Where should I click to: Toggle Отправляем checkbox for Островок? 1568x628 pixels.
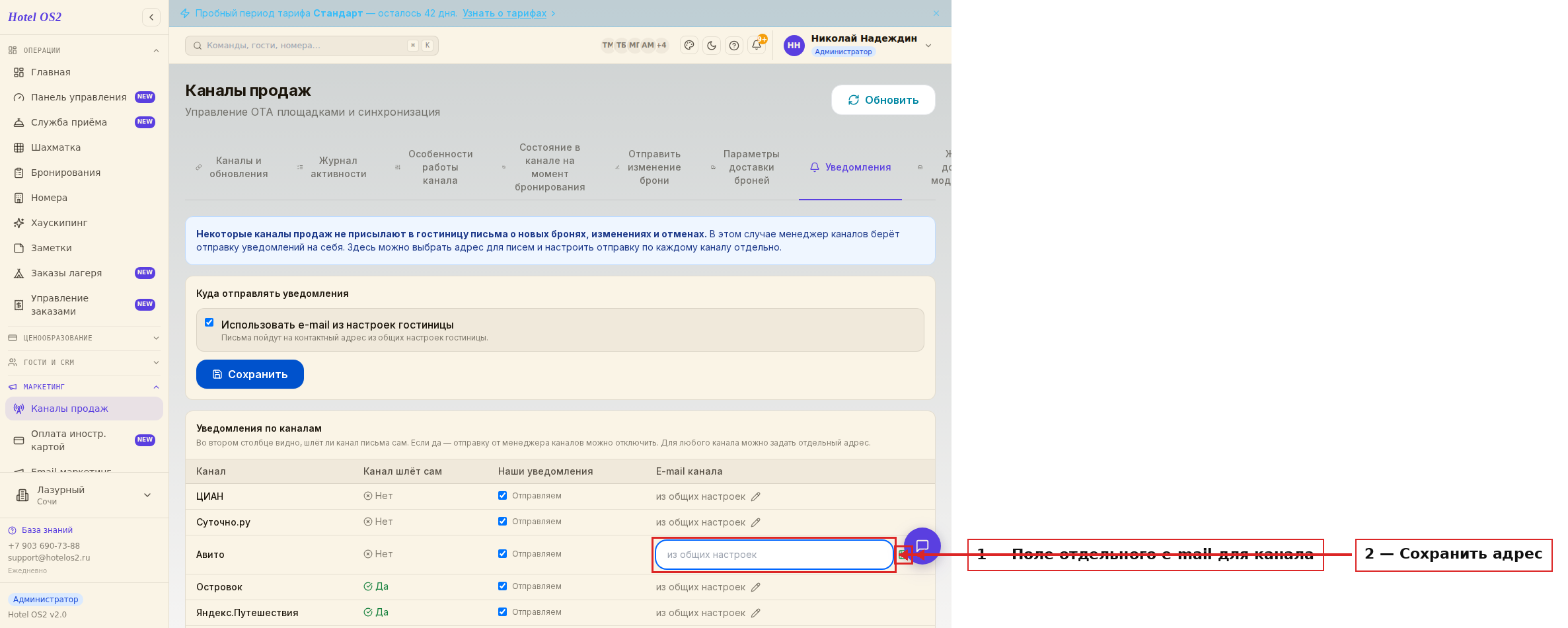503,586
